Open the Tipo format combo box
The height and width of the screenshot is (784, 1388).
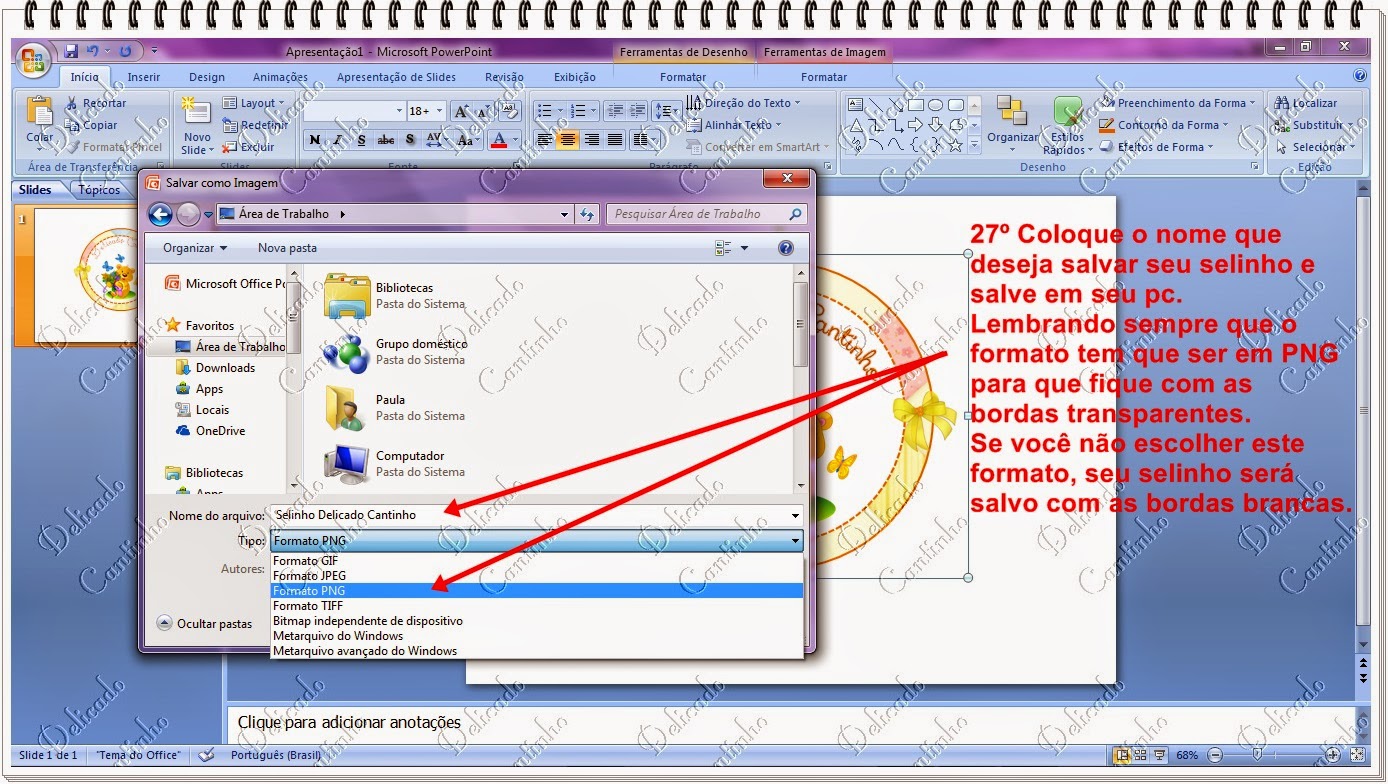(x=537, y=541)
